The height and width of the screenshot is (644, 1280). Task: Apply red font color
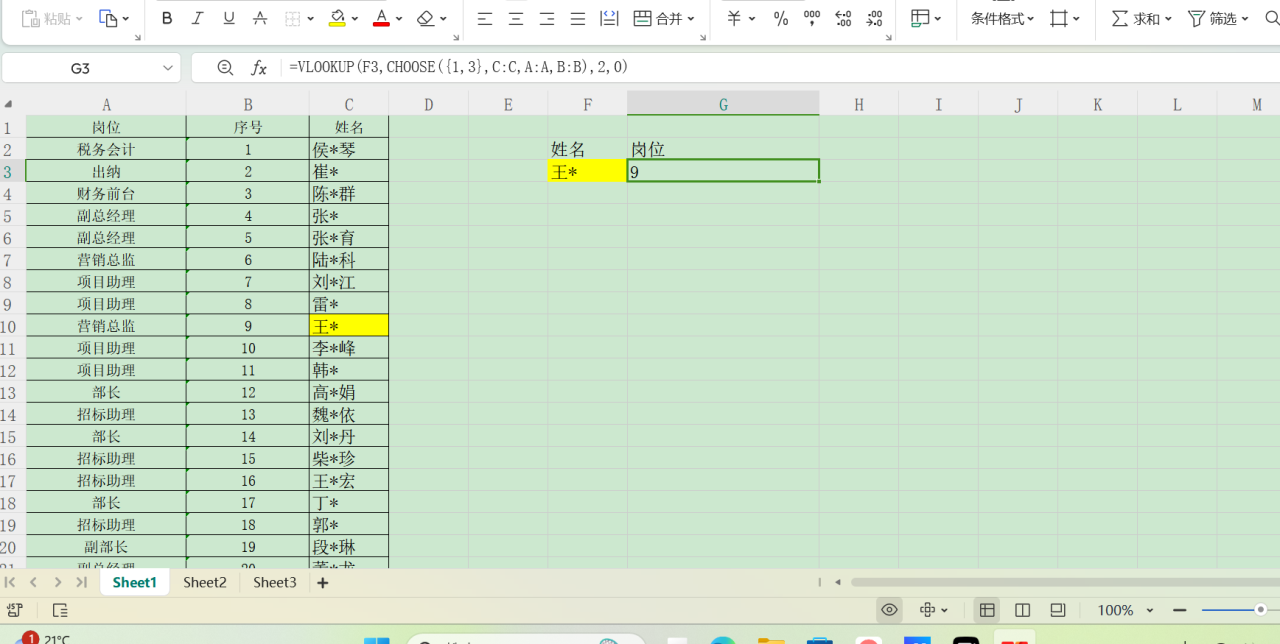[x=381, y=18]
